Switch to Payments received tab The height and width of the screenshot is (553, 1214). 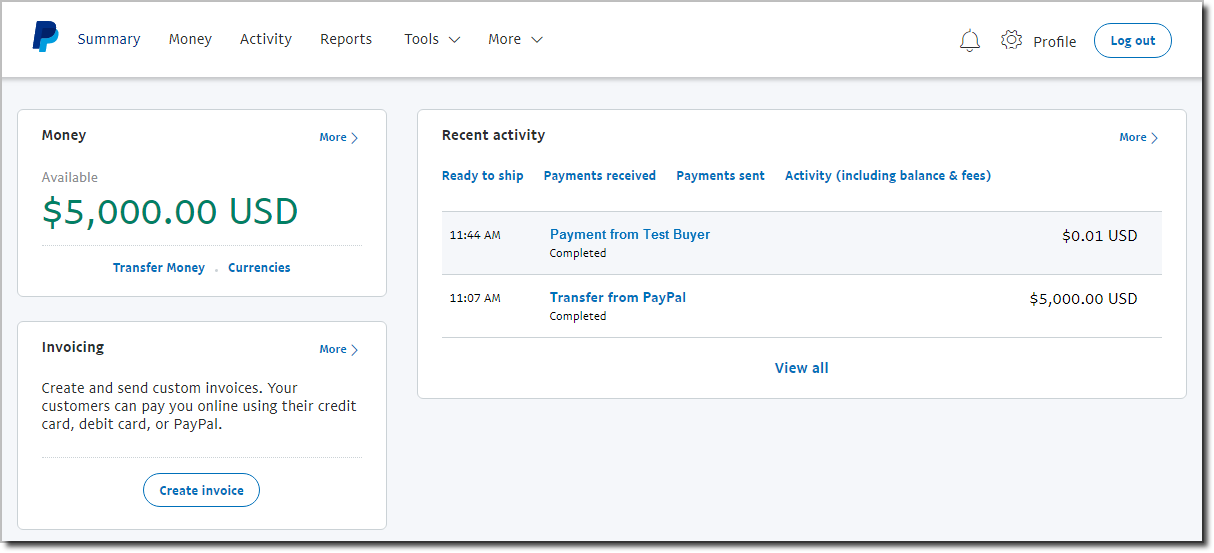(x=600, y=176)
